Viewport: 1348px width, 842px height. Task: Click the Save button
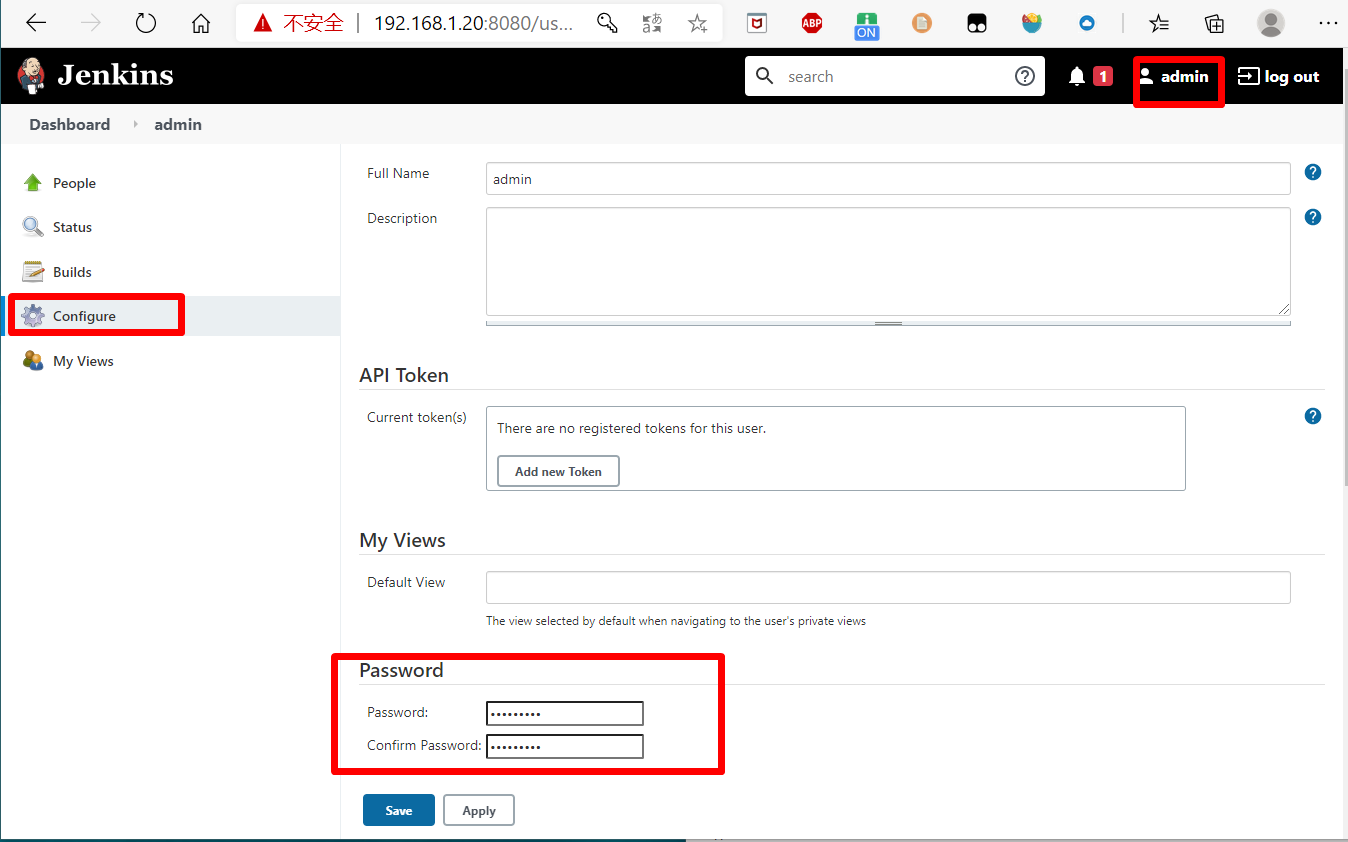pyautogui.click(x=399, y=810)
